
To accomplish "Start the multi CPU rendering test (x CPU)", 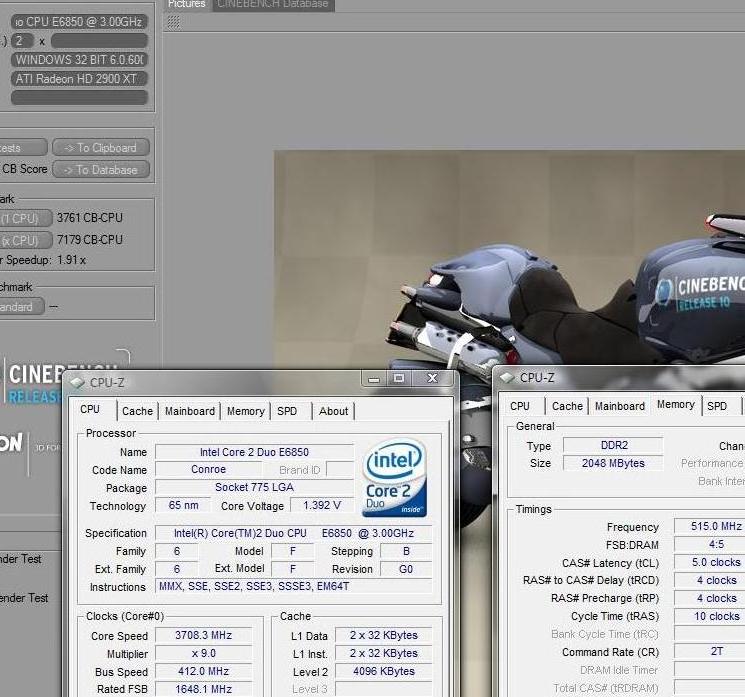I will (x=25, y=240).
